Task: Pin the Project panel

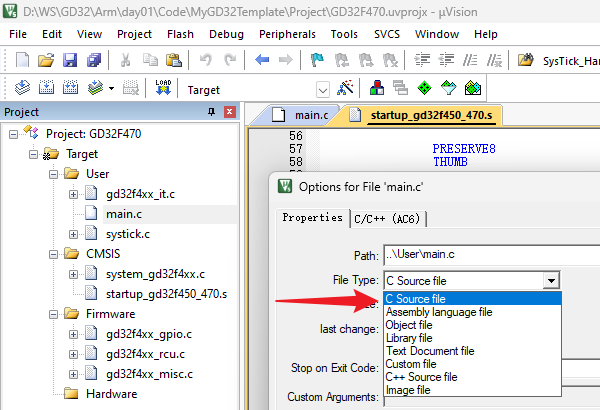Action: [211, 112]
